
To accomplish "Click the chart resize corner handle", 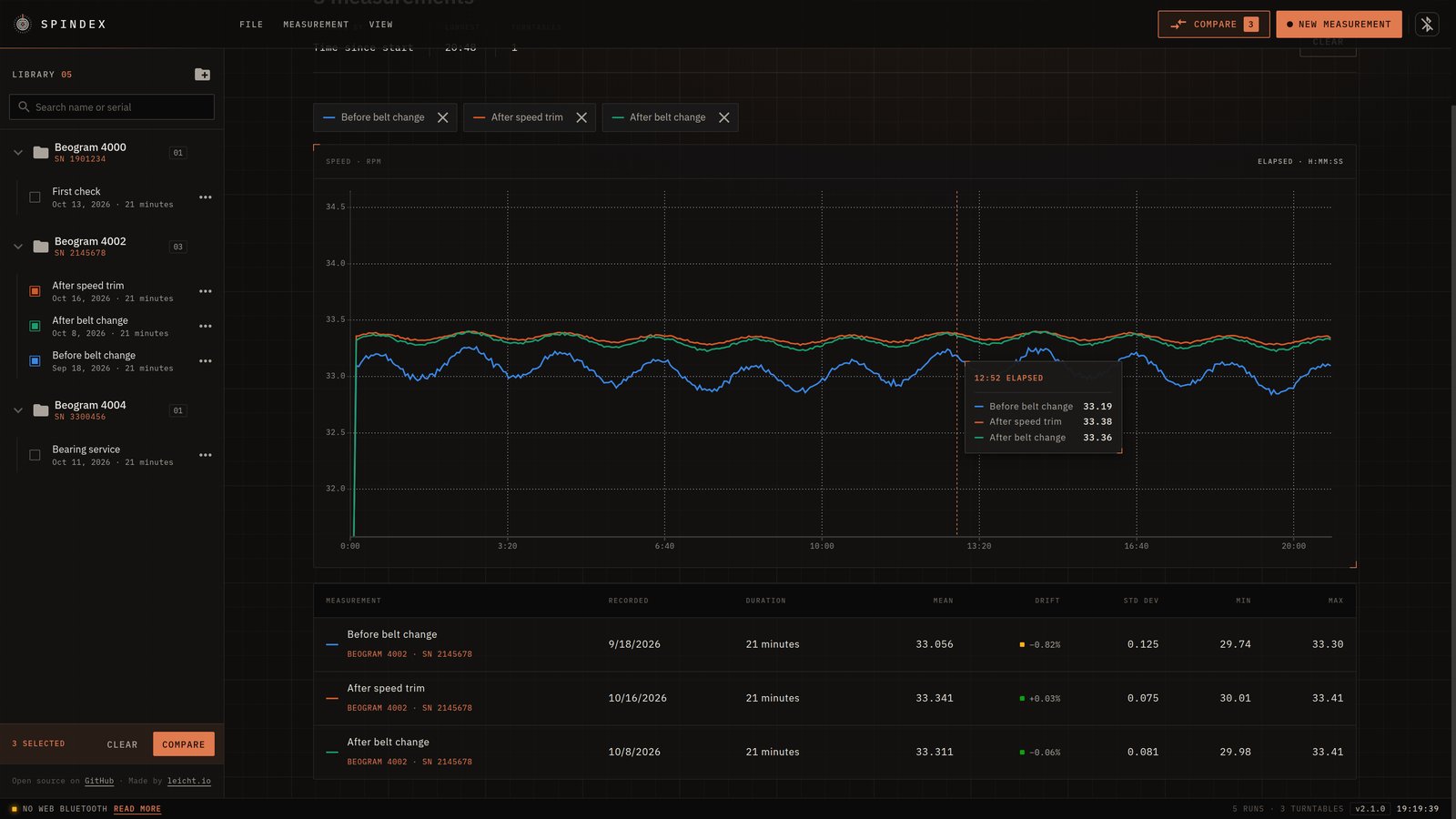I will coord(1353,565).
